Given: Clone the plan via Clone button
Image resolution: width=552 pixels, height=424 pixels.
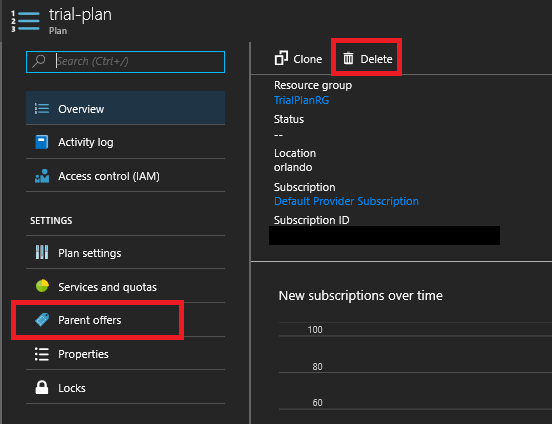Looking at the screenshot, I should coord(298,58).
